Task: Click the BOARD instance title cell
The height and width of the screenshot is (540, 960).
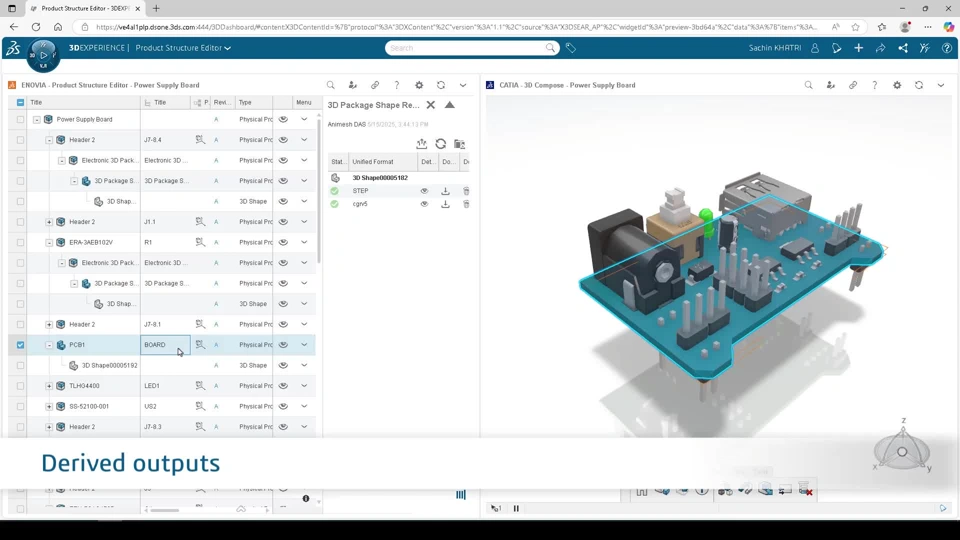Action: tap(165, 345)
